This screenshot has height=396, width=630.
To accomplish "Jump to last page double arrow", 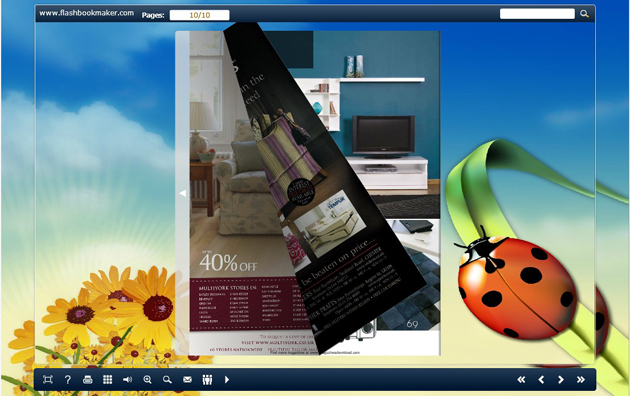I will (x=581, y=380).
